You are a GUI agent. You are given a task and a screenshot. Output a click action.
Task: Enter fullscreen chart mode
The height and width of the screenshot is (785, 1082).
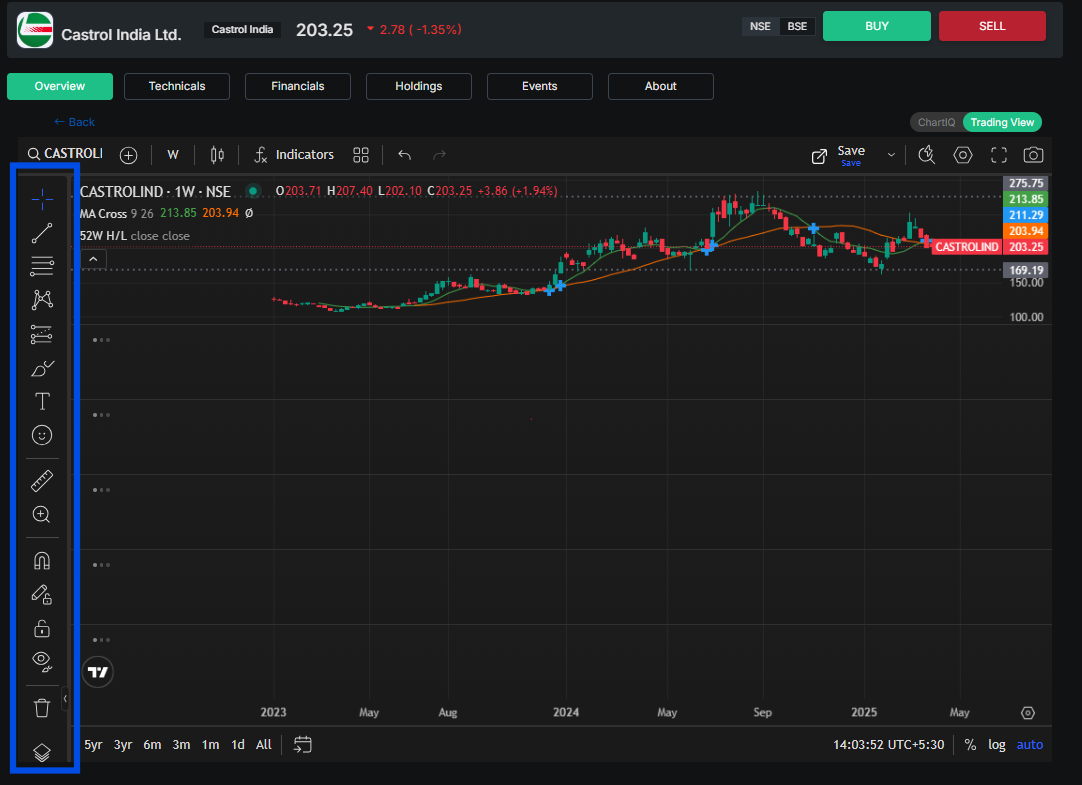click(998, 155)
